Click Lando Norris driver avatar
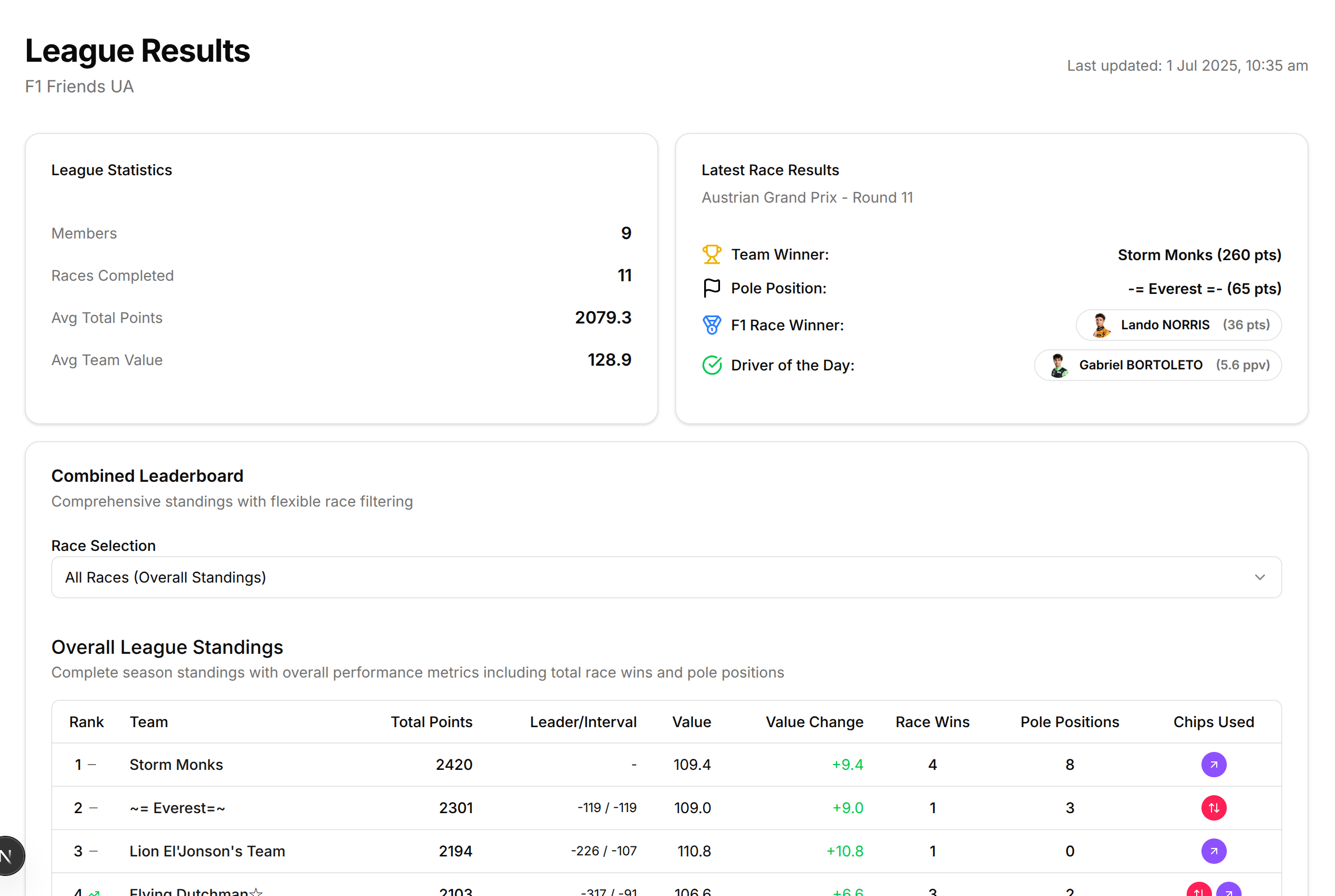 (x=1100, y=325)
